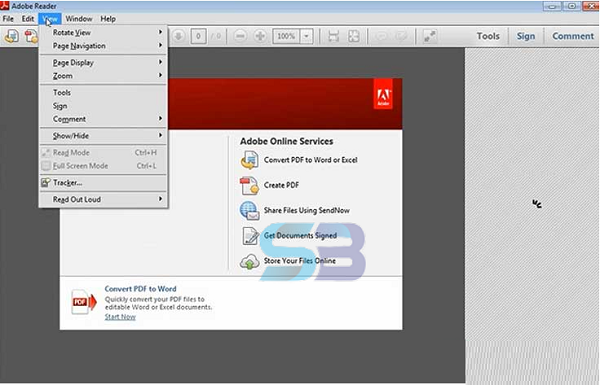Click the Open file toolbar icon
The image size is (600, 385).
11,36
